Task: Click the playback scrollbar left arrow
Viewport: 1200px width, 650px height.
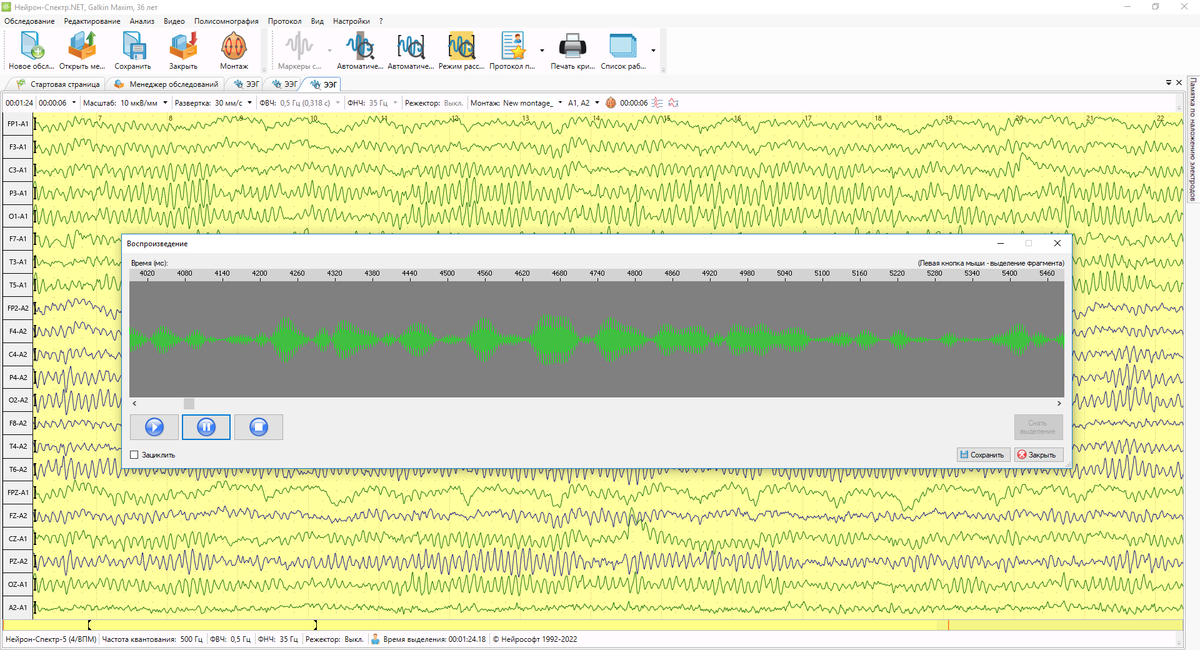Action: [135, 403]
